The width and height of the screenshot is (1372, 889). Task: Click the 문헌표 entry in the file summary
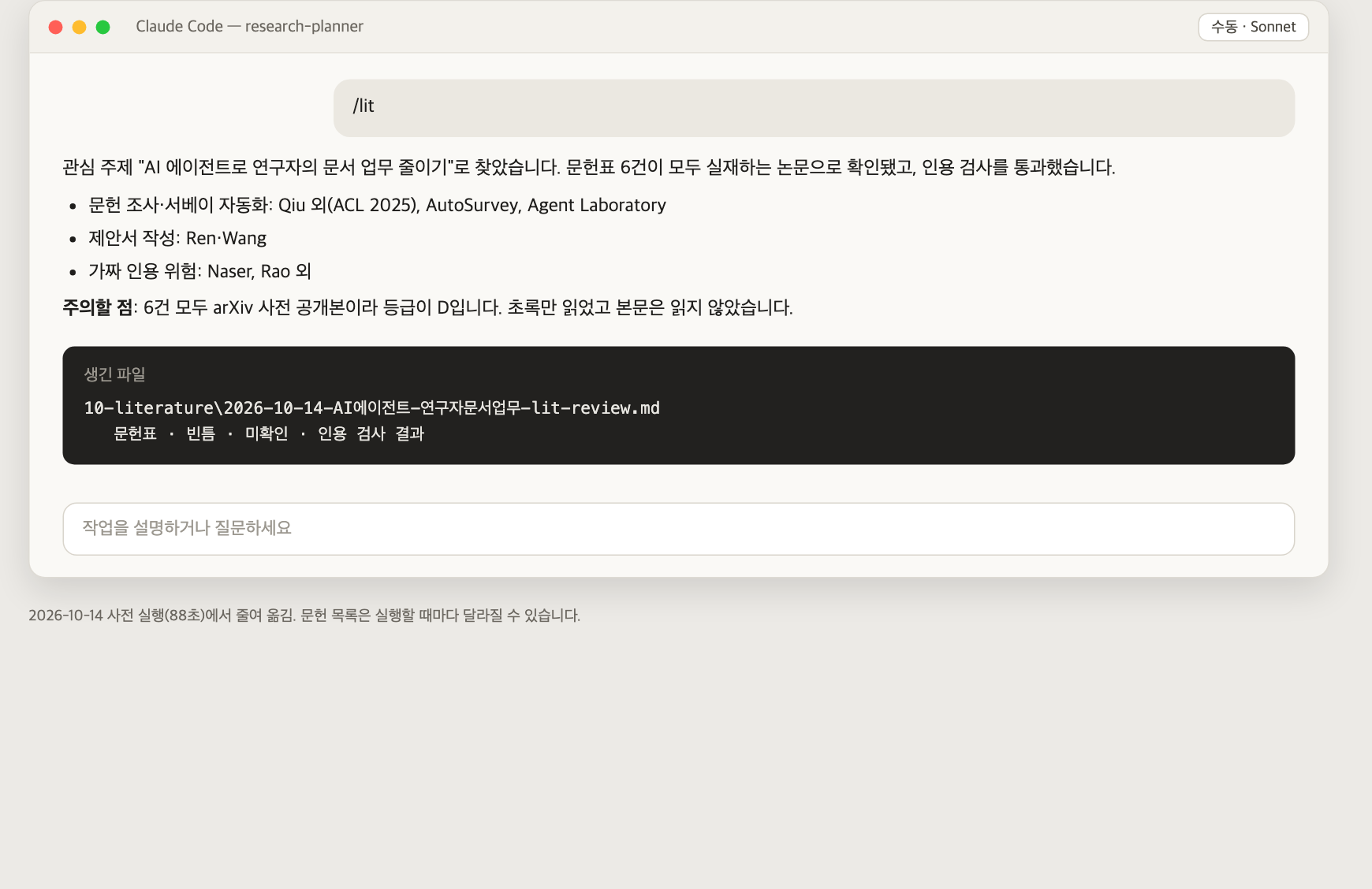(135, 433)
